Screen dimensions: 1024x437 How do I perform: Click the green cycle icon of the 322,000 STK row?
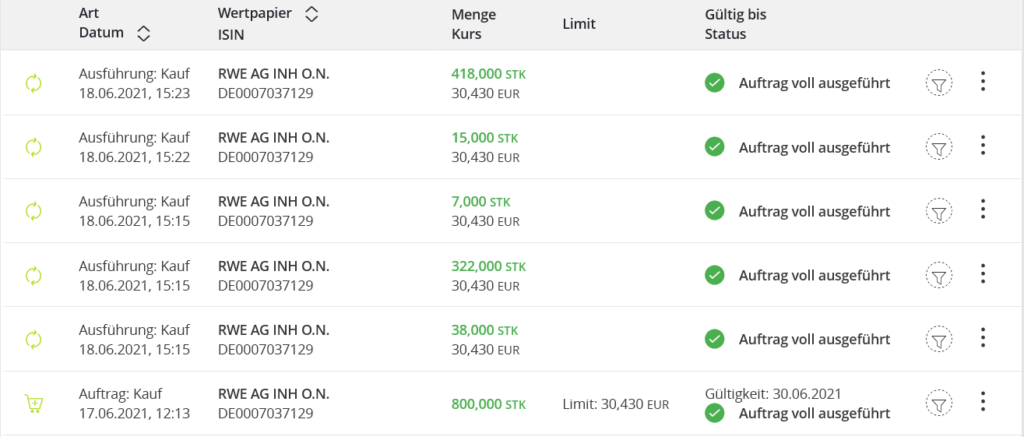tap(34, 275)
